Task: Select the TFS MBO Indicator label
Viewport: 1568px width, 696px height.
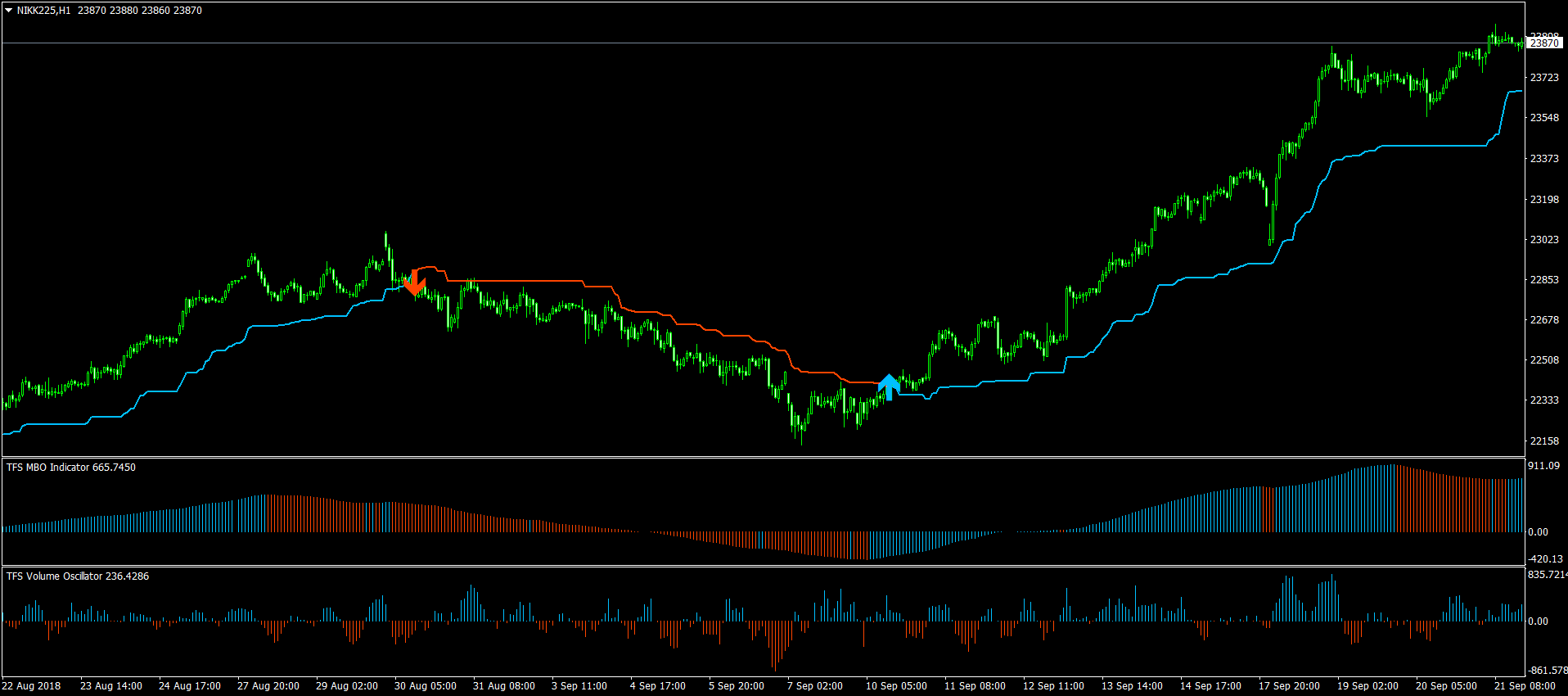Action: [x=71, y=468]
